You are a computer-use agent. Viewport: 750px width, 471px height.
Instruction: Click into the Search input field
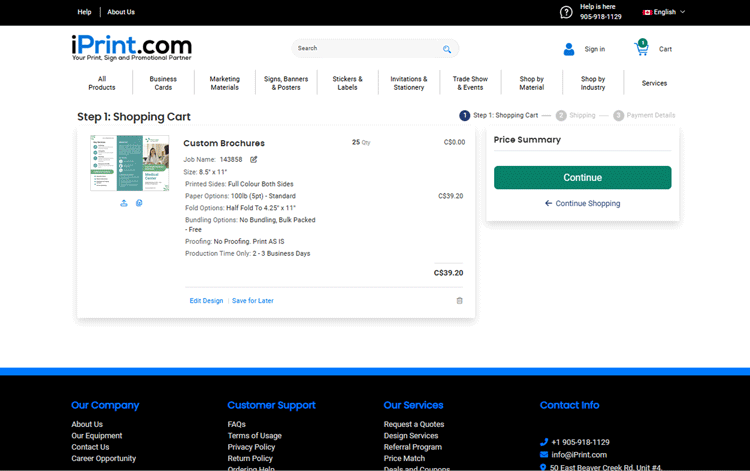click(x=367, y=48)
